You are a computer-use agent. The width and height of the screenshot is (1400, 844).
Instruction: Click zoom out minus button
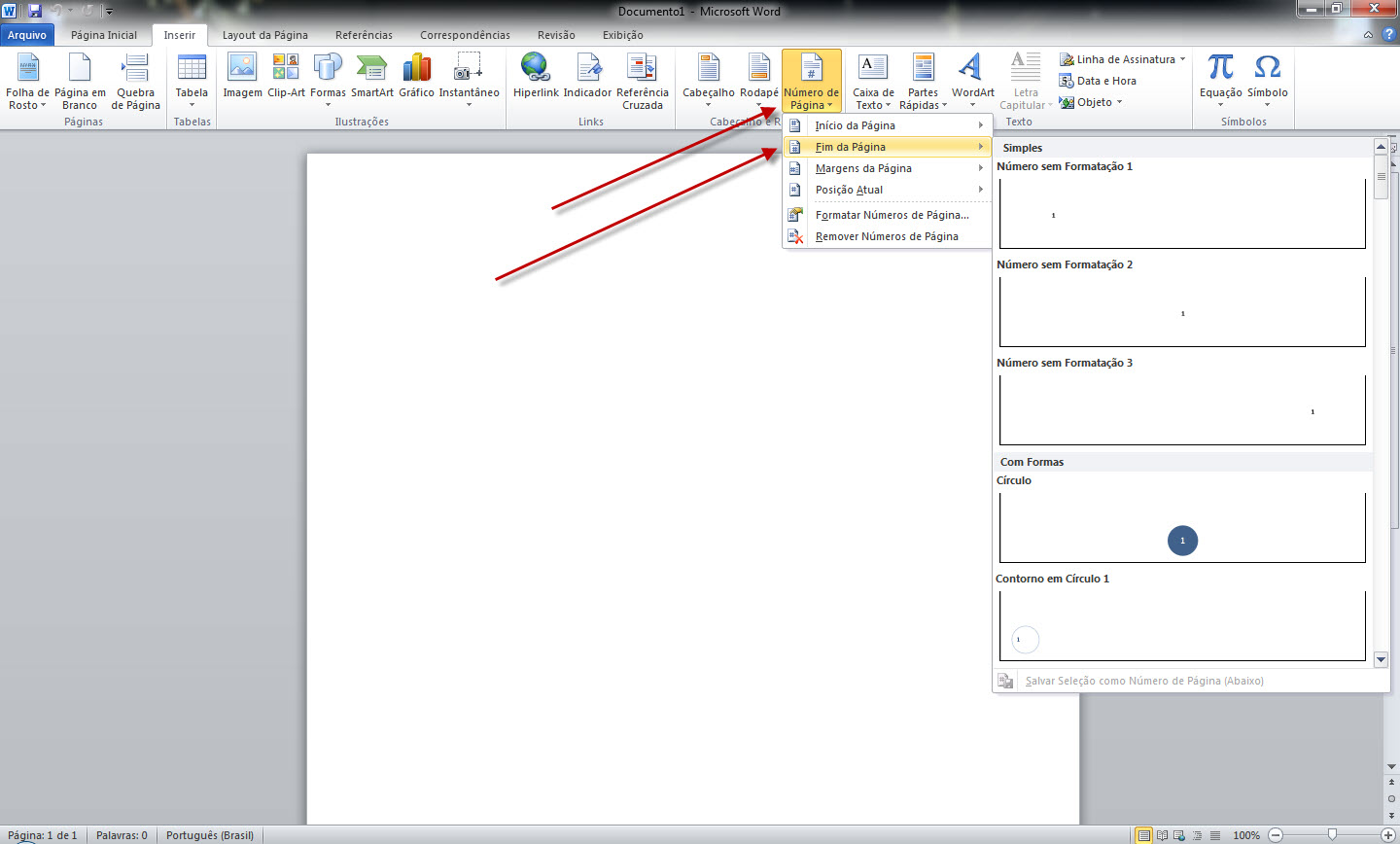point(1276,835)
